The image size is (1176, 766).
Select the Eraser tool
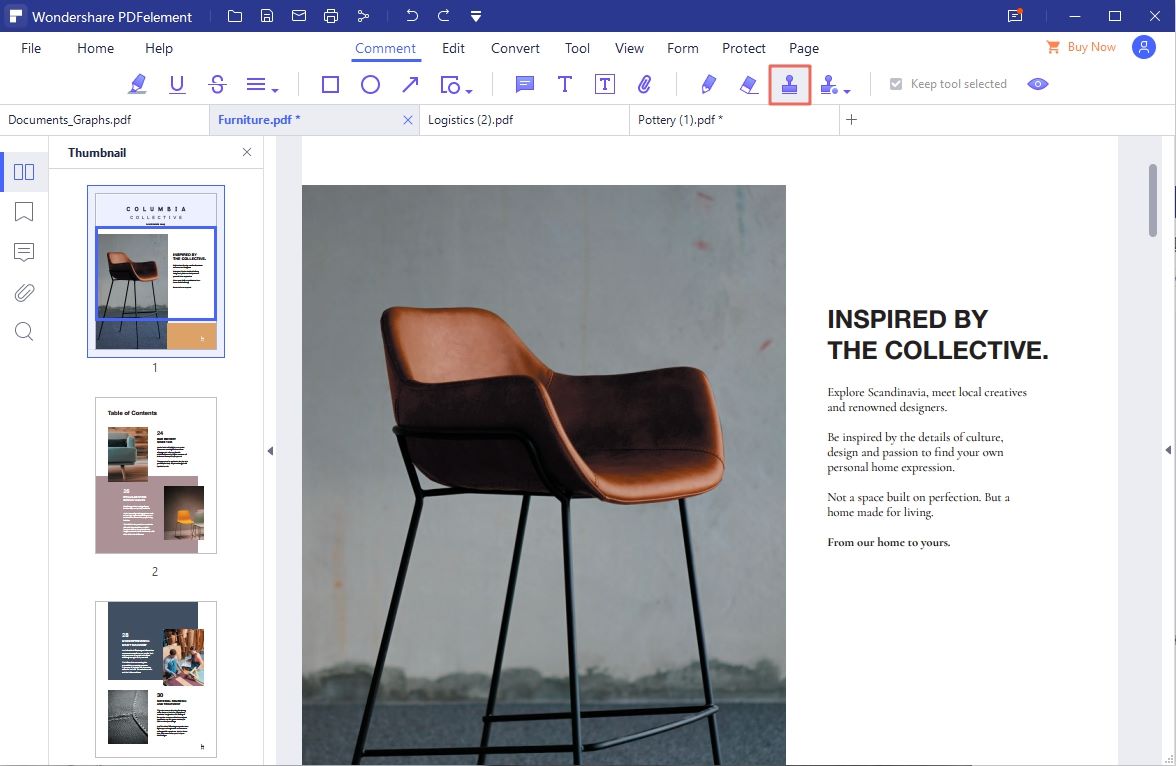(x=749, y=84)
